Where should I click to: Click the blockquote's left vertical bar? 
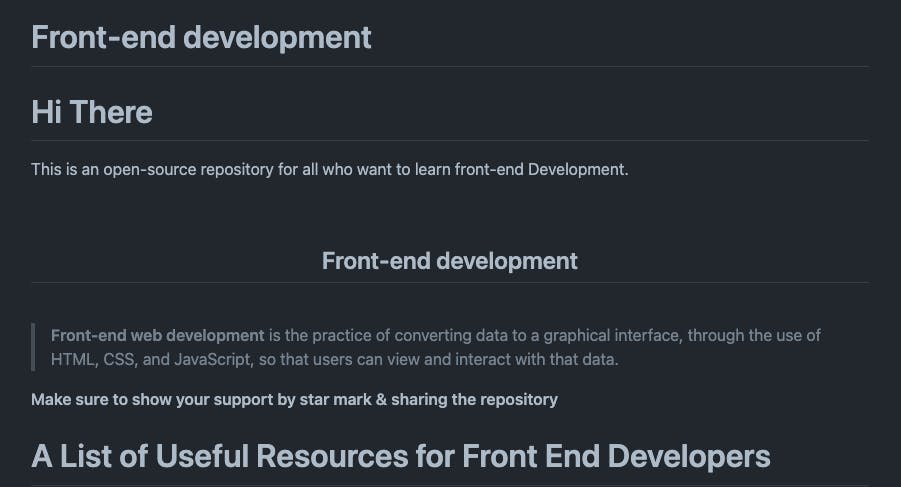click(33, 347)
